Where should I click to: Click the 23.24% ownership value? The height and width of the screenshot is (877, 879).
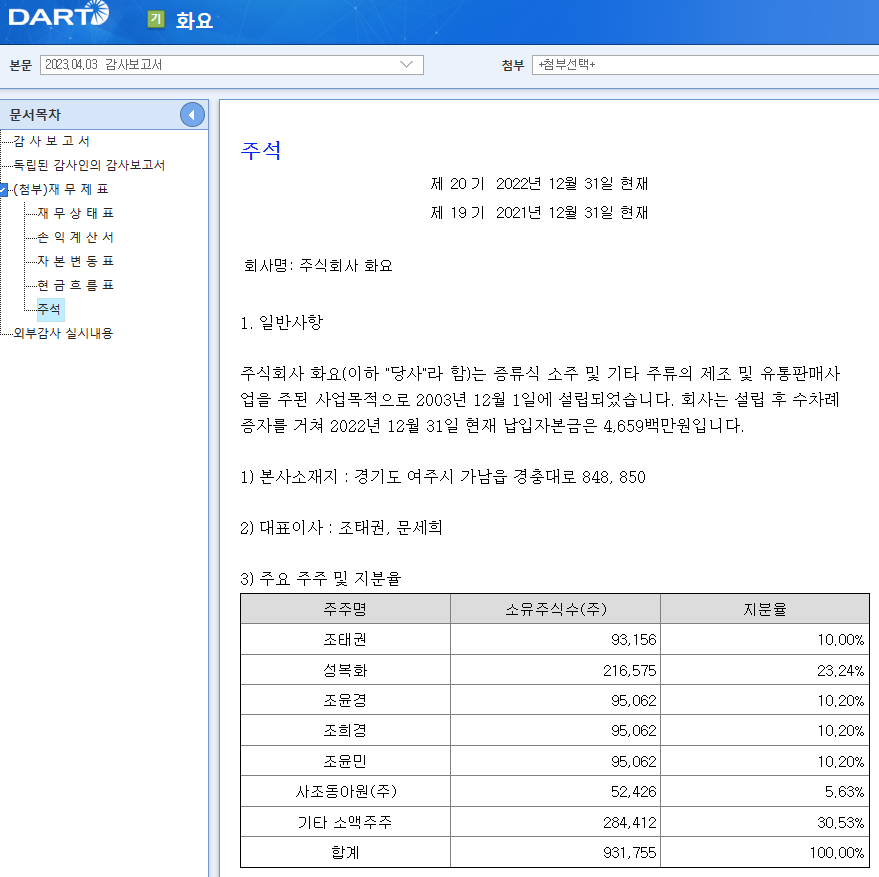[840, 671]
